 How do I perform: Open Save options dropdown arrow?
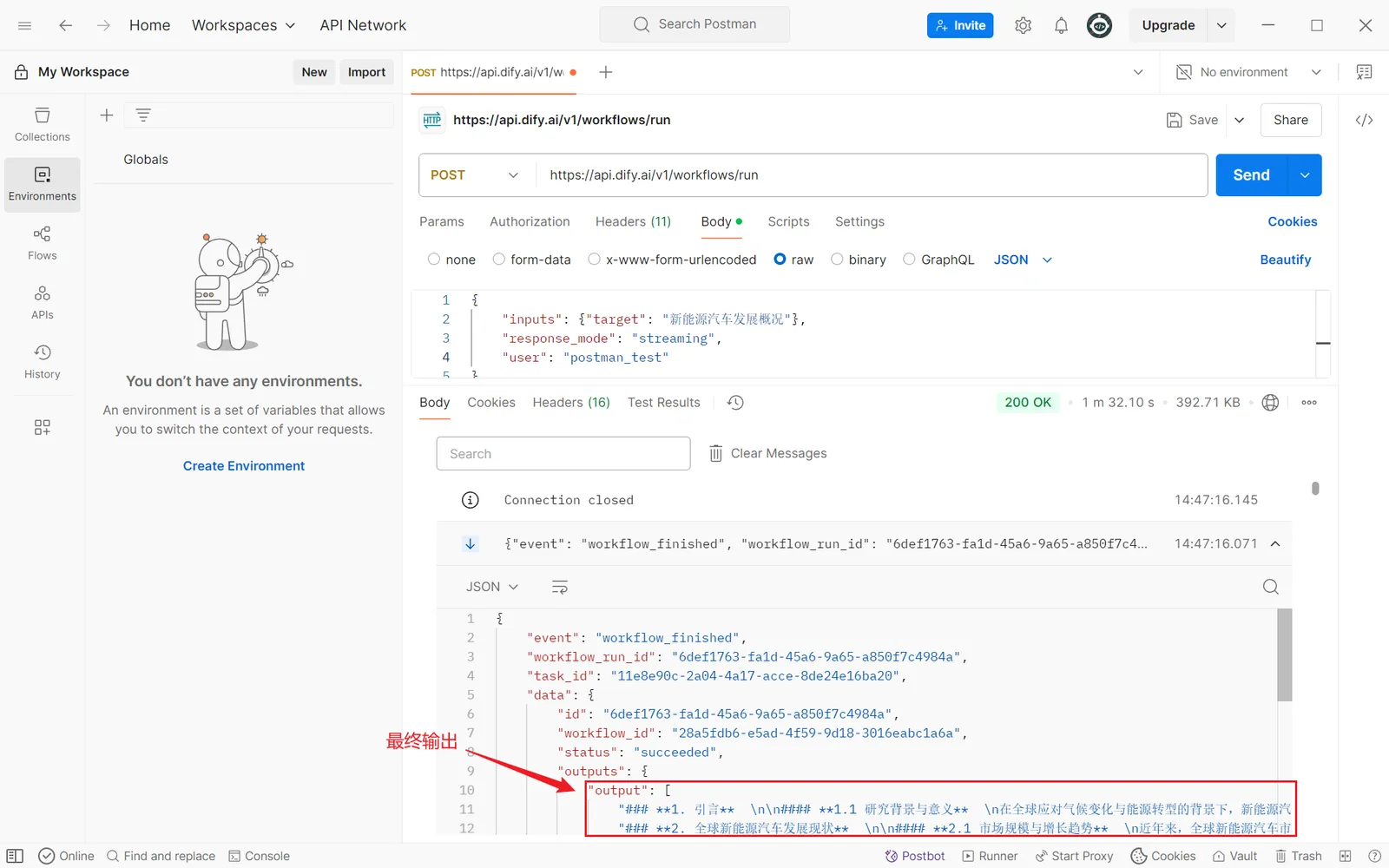click(x=1239, y=120)
